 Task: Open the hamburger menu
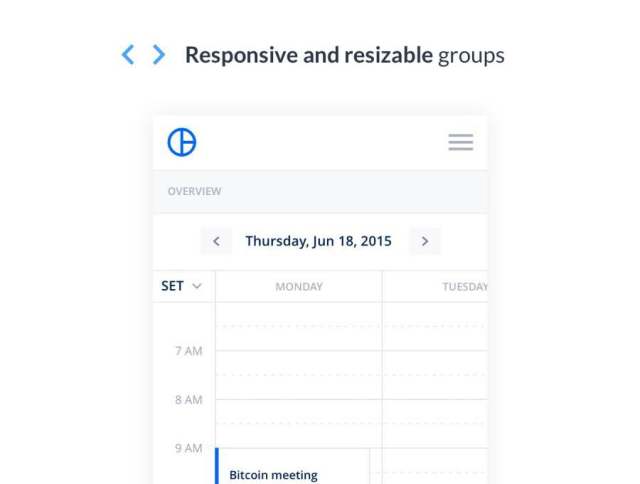point(461,142)
